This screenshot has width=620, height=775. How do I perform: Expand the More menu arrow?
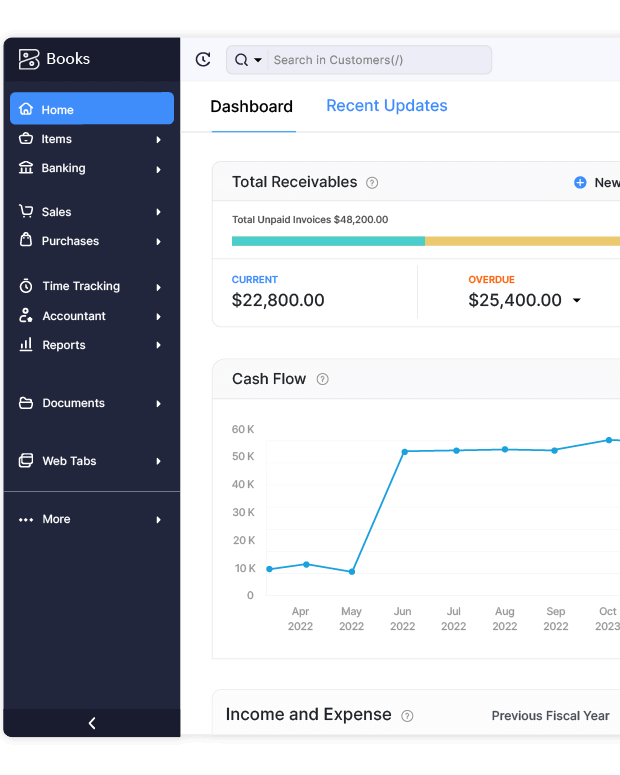pos(158,520)
